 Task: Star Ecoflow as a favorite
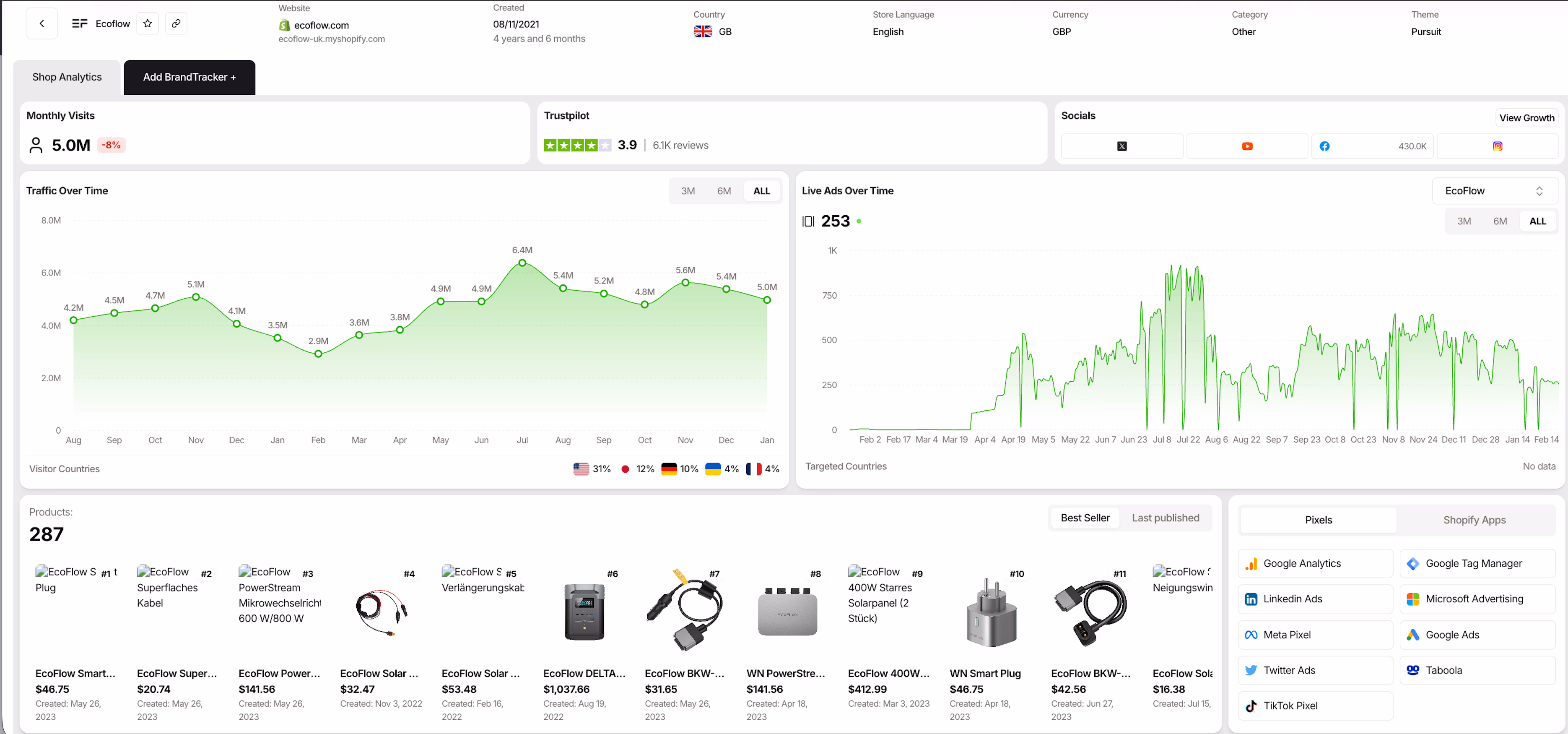[x=147, y=23]
